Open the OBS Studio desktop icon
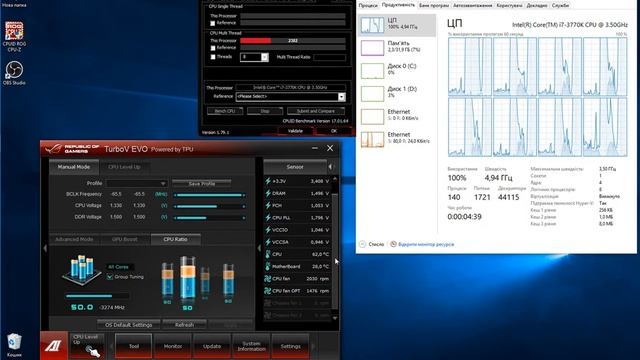Viewport: 640px width, 360px height. [x=14, y=73]
